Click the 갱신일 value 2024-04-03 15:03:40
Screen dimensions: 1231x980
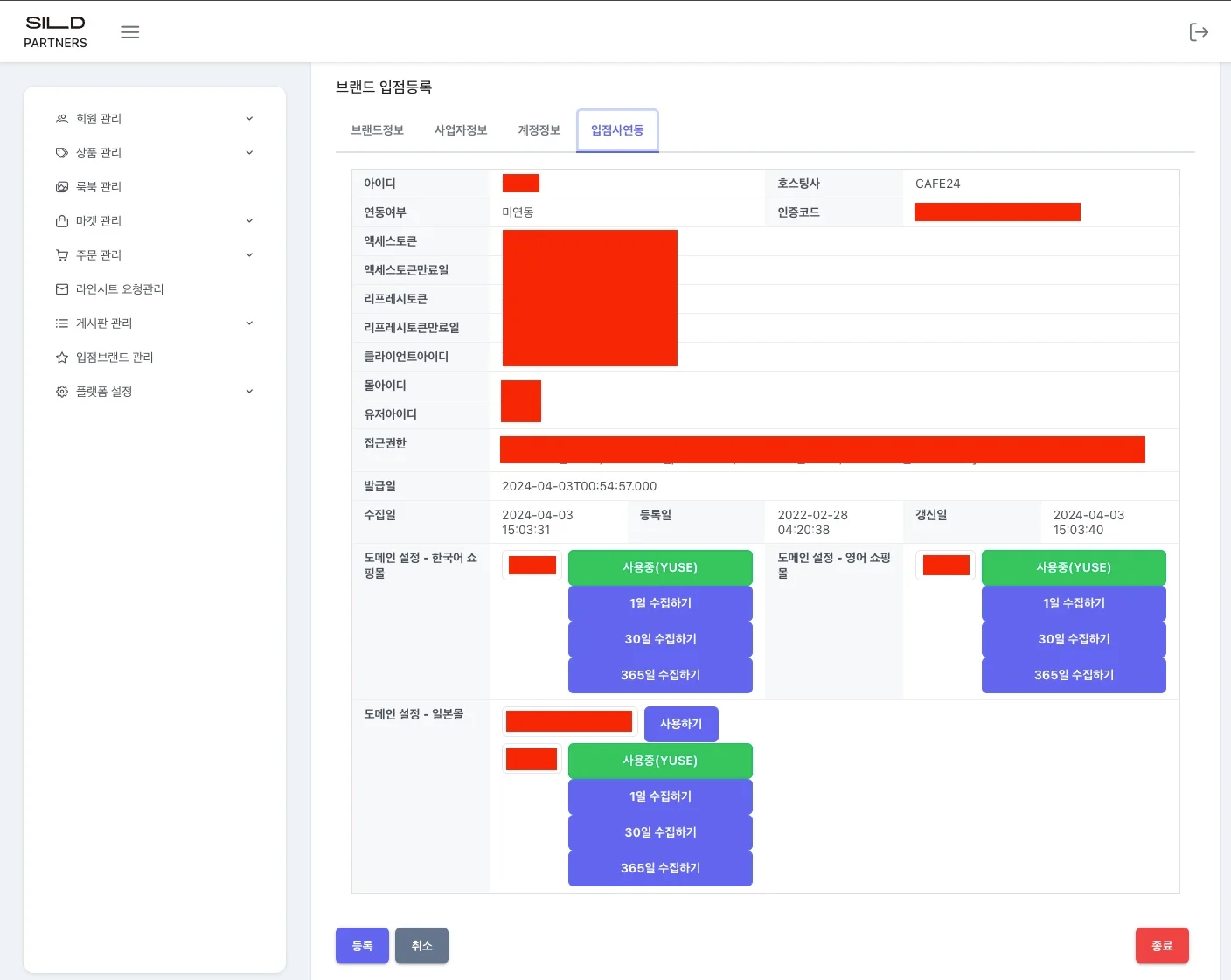[x=1089, y=523]
